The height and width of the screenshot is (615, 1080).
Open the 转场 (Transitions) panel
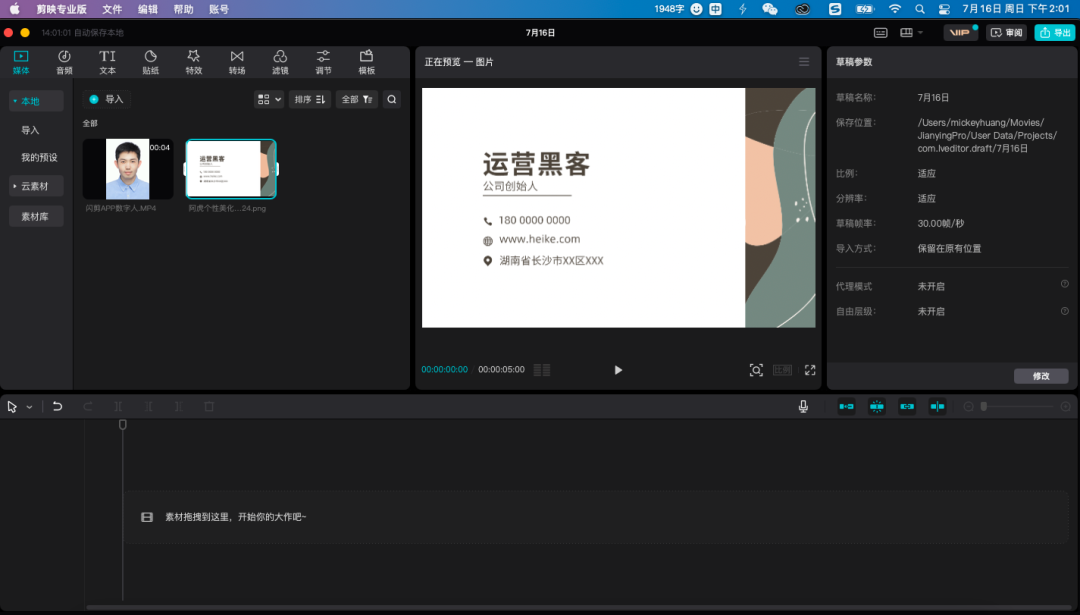click(x=236, y=61)
